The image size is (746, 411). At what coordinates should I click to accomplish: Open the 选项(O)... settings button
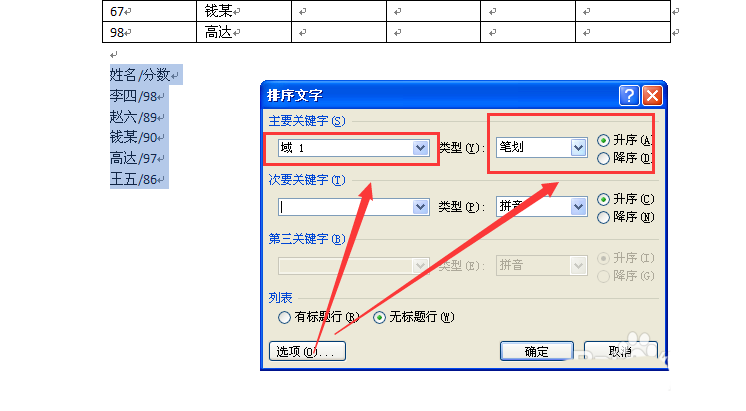coord(308,351)
